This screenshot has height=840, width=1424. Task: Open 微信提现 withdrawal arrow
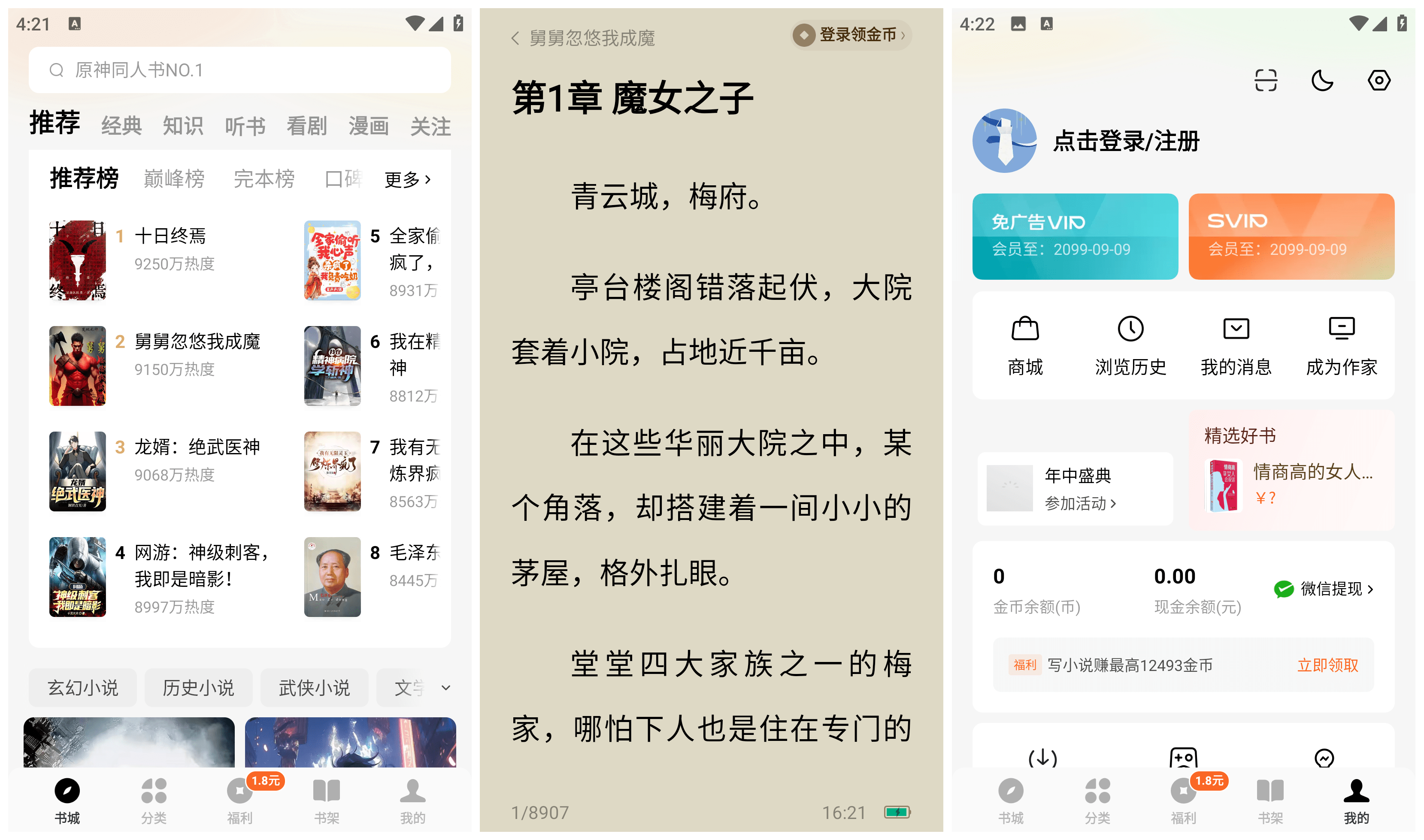click(1323, 589)
